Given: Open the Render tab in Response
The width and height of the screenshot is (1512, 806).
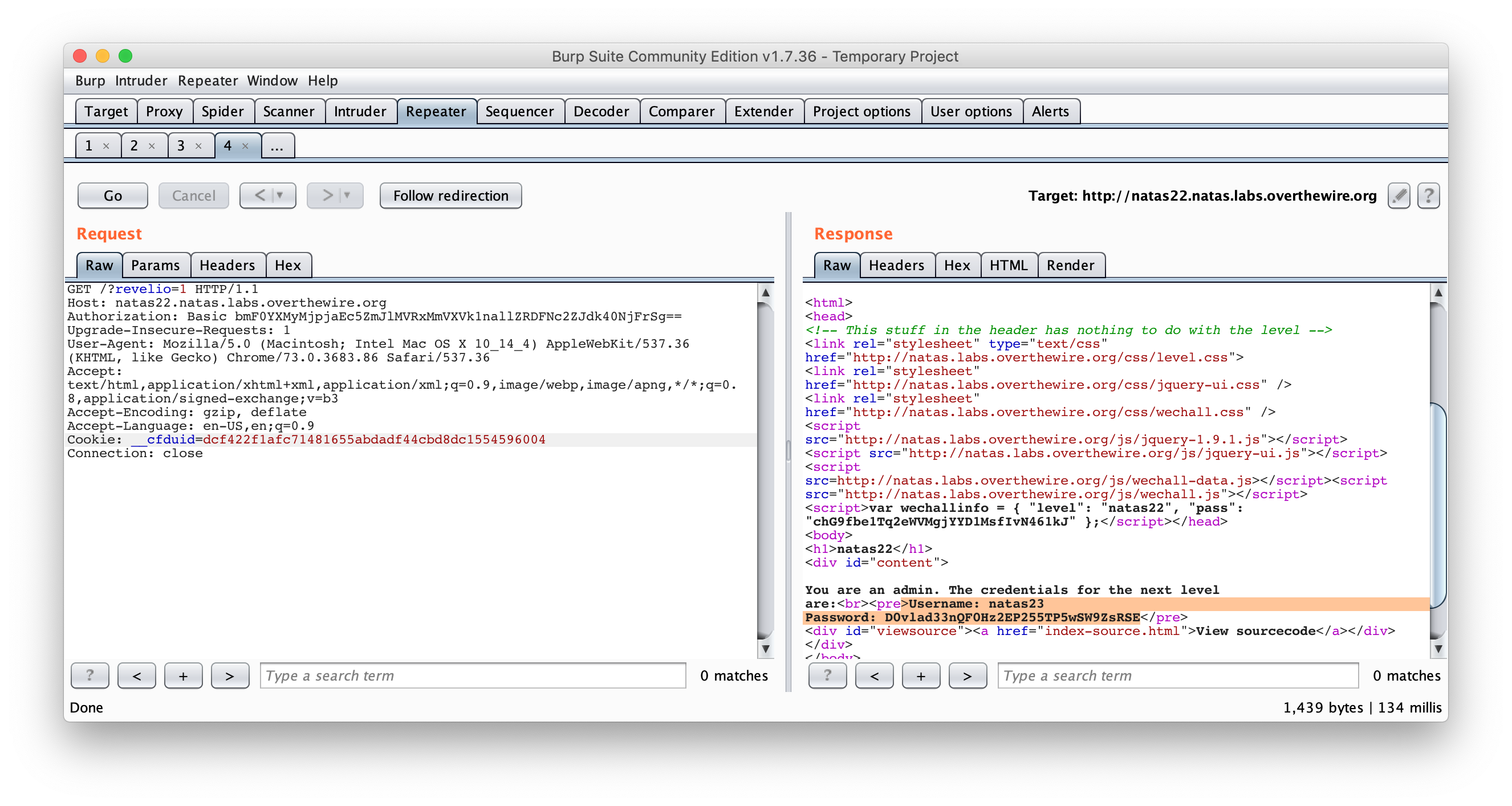Looking at the screenshot, I should coord(1070,265).
